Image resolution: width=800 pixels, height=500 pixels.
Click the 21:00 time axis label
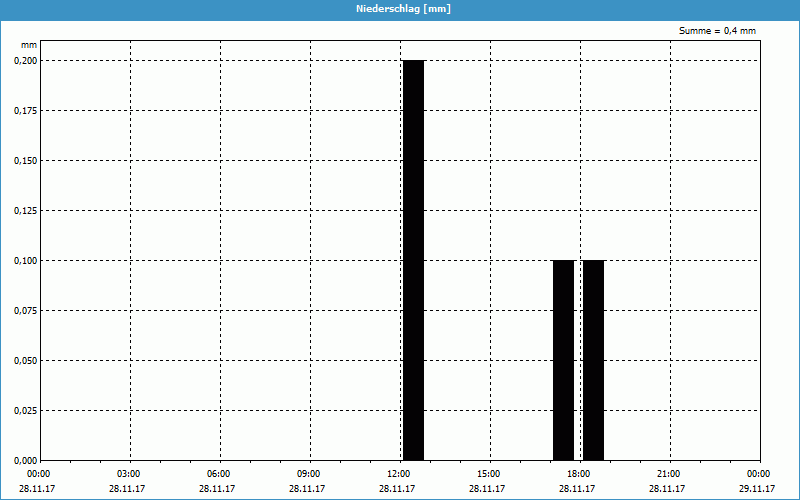(668, 474)
